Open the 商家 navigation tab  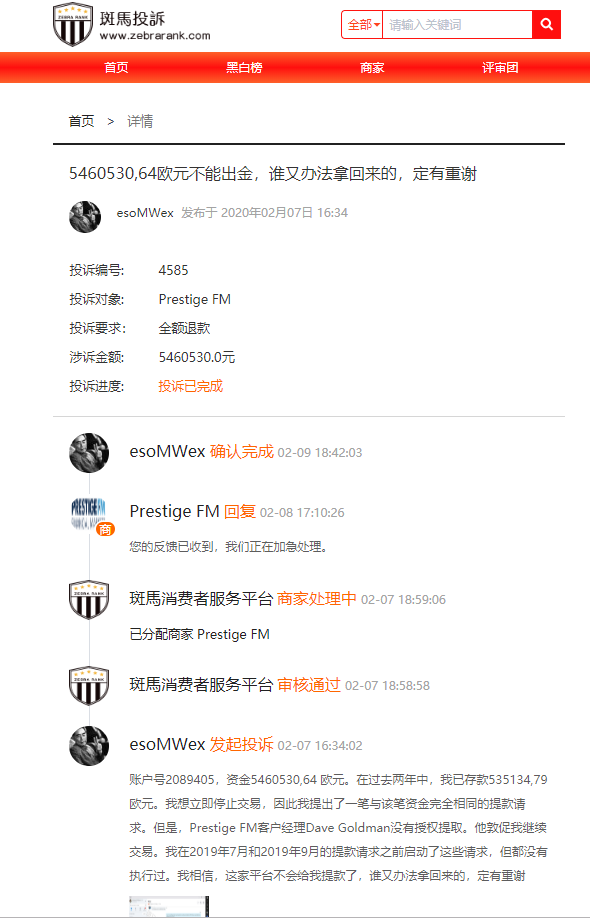pyautogui.click(x=372, y=67)
